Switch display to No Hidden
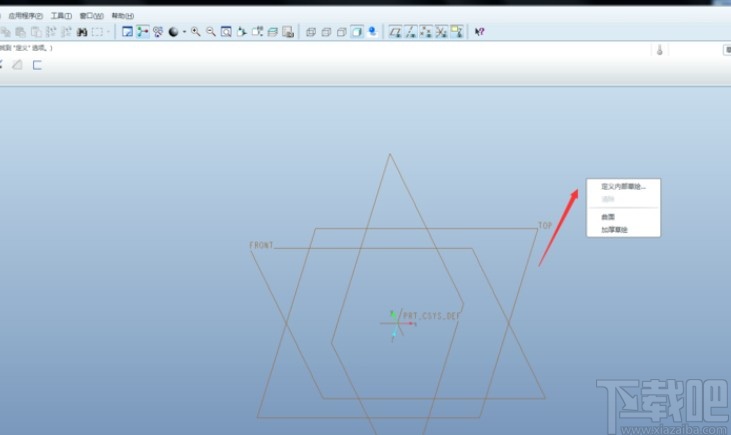The width and height of the screenshot is (731, 435). (x=342, y=32)
